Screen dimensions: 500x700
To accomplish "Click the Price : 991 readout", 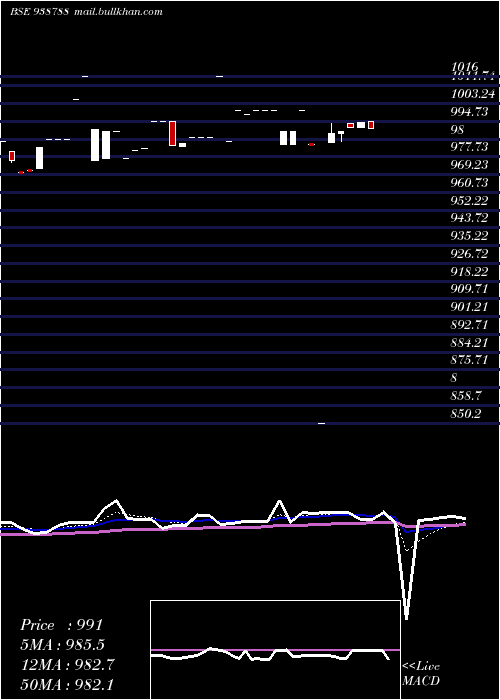I will coord(62,625).
